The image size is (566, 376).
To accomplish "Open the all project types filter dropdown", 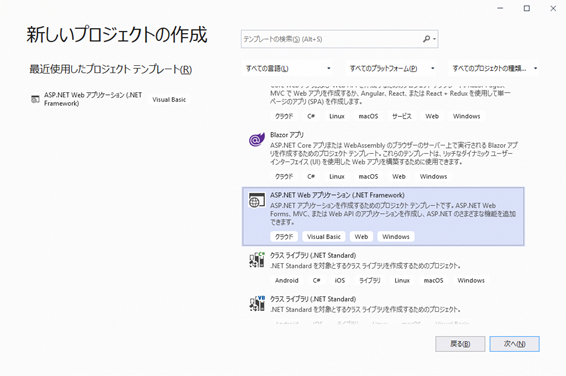I will (494, 68).
